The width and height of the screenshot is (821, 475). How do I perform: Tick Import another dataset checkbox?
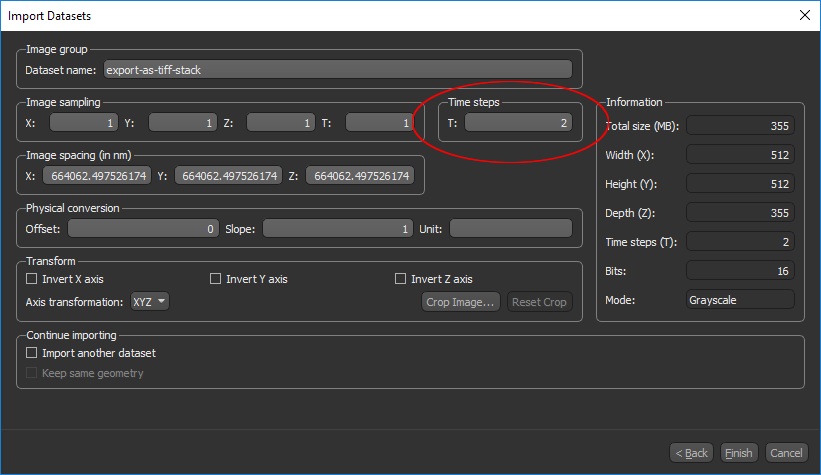pyautogui.click(x=32, y=353)
